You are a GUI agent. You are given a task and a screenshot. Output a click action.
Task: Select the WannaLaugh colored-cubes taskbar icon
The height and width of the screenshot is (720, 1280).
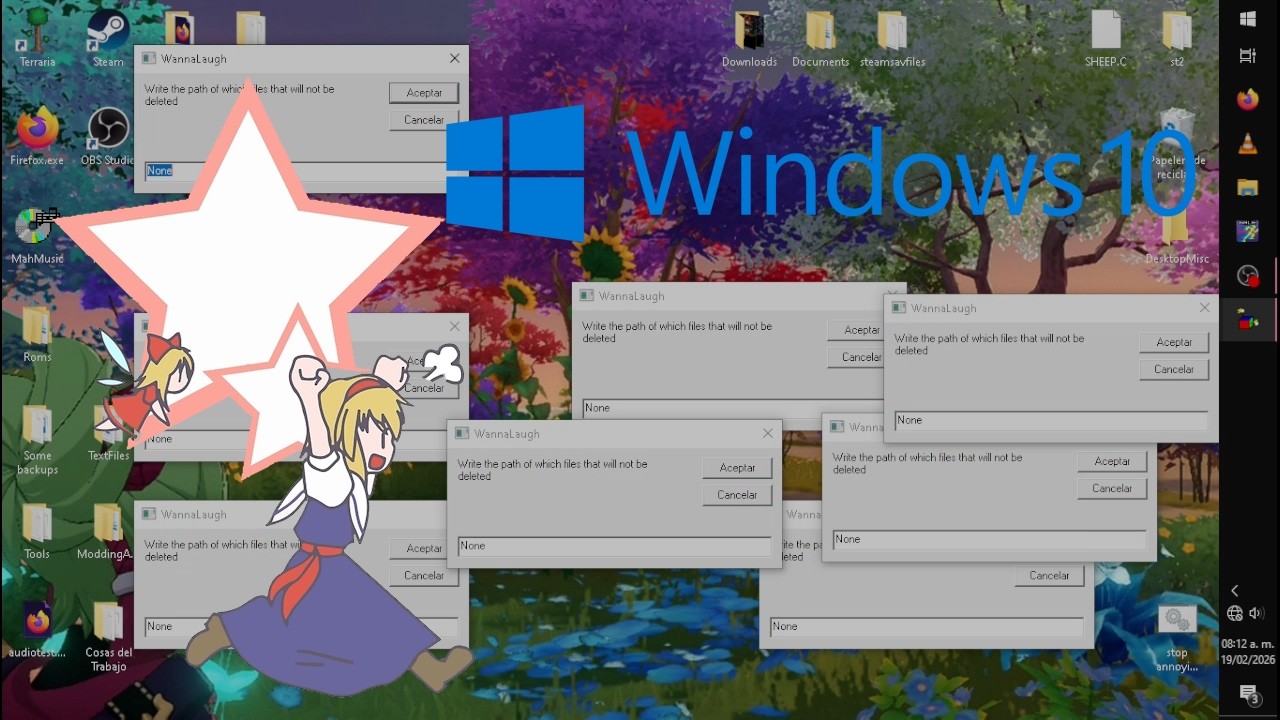coord(1248,320)
